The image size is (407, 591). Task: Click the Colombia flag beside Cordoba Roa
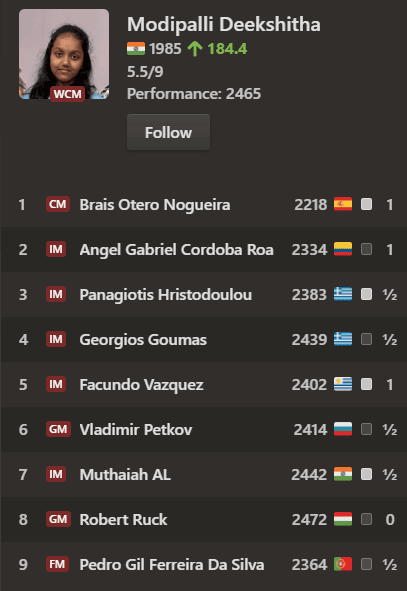click(x=343, y=249)
